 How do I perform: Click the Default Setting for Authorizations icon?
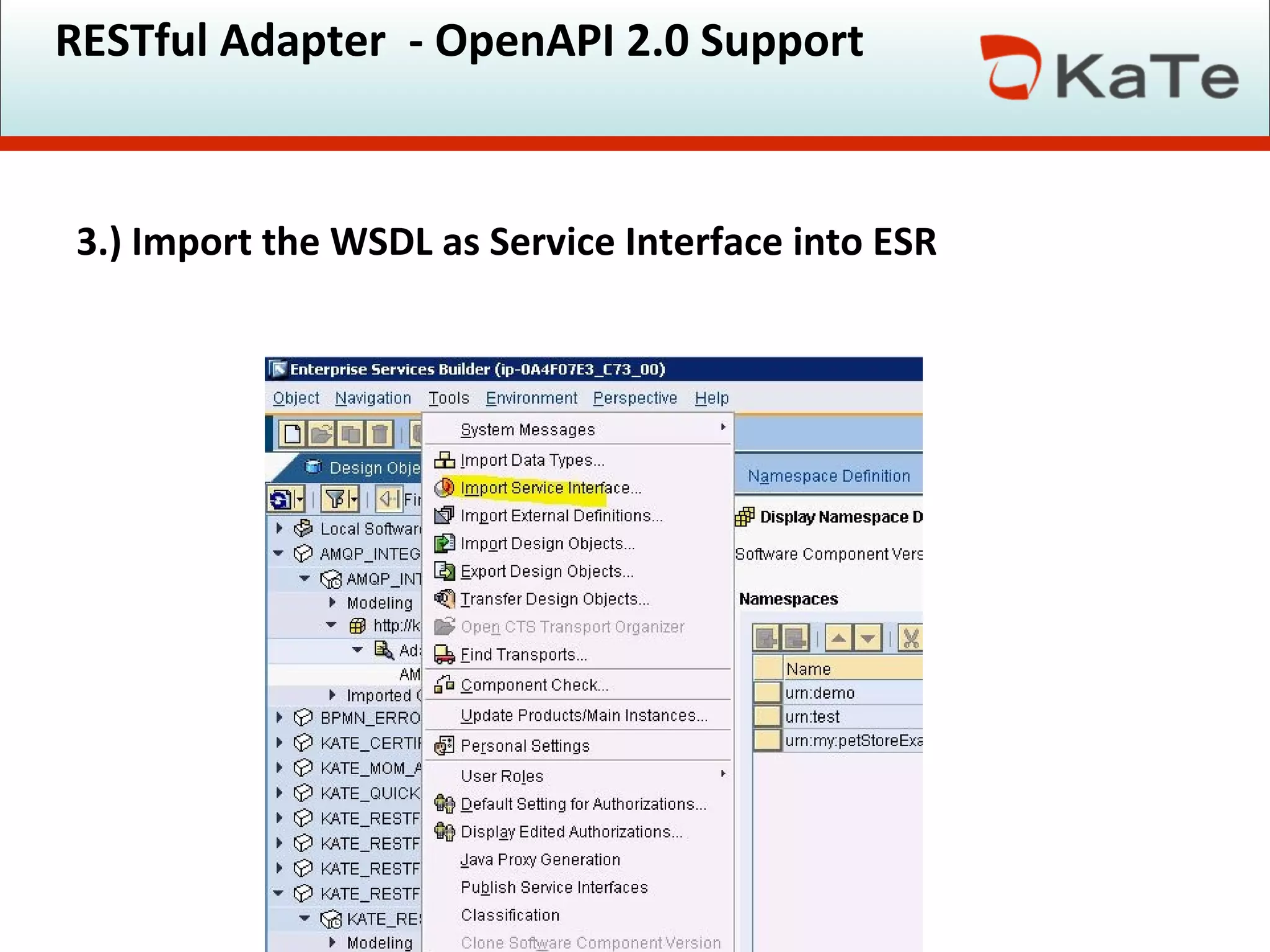click(x=445, y=803)
